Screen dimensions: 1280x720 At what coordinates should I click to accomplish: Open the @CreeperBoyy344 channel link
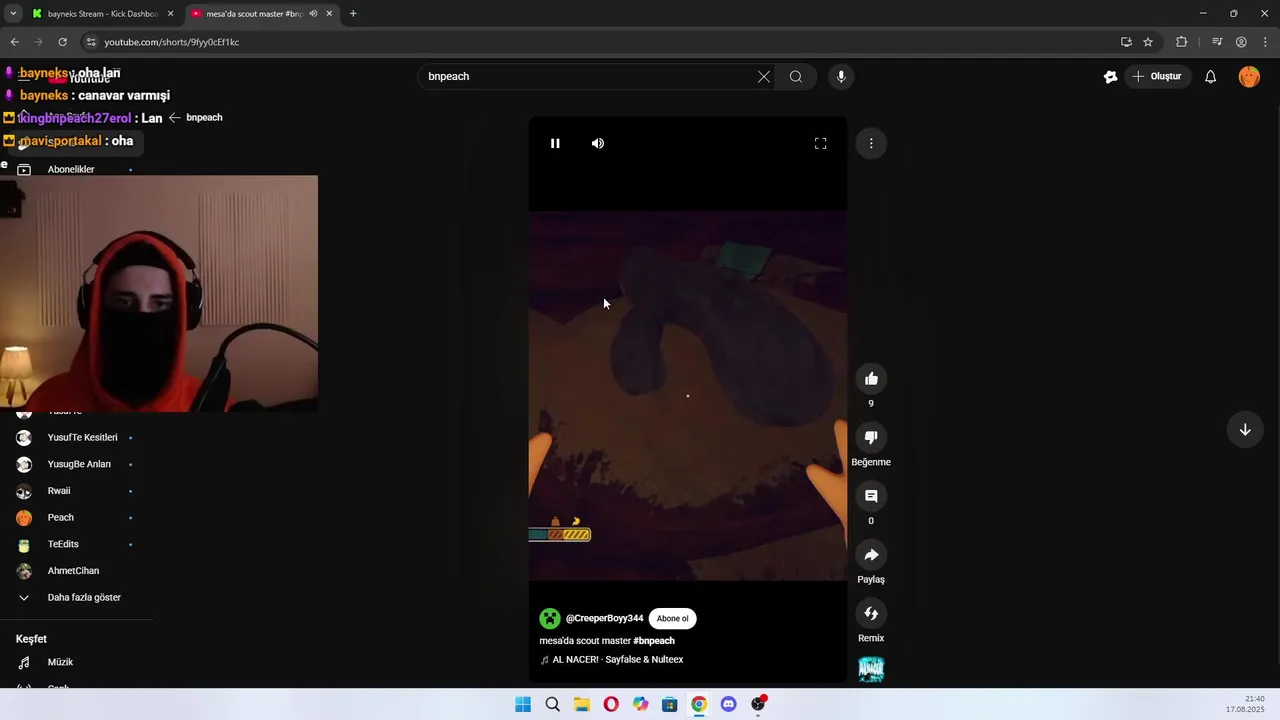[604, 618]
